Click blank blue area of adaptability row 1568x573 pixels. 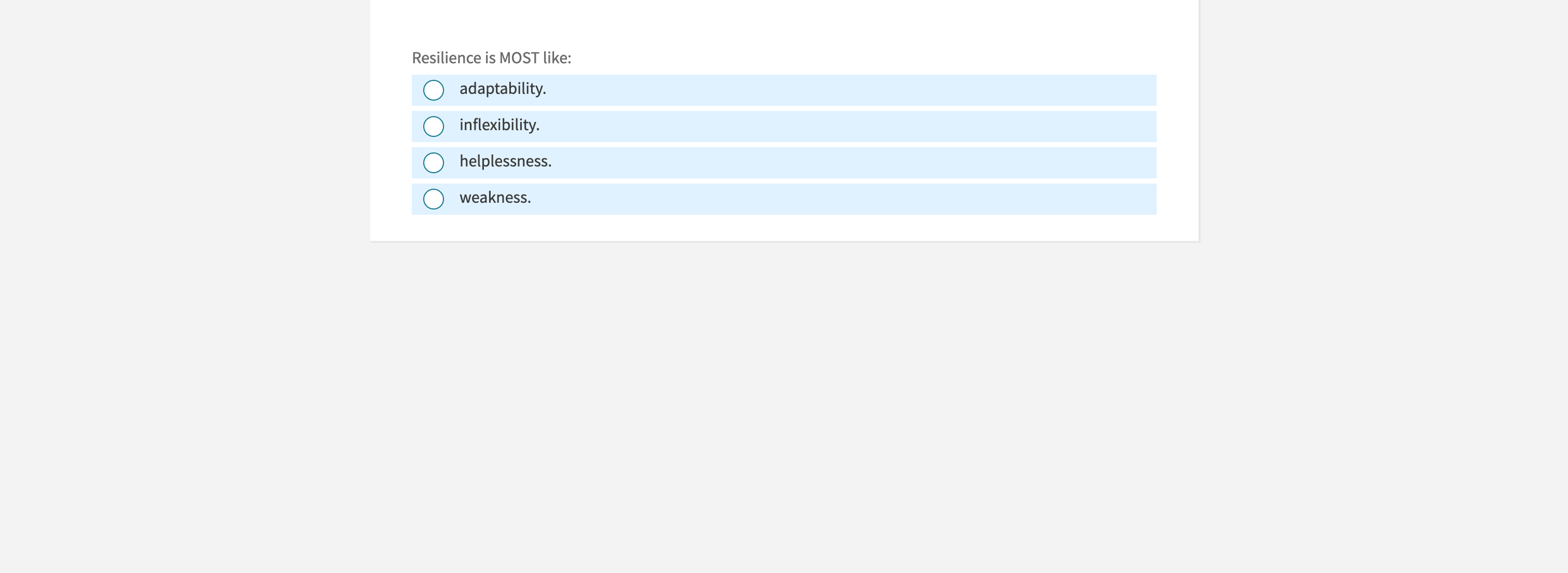852,90
